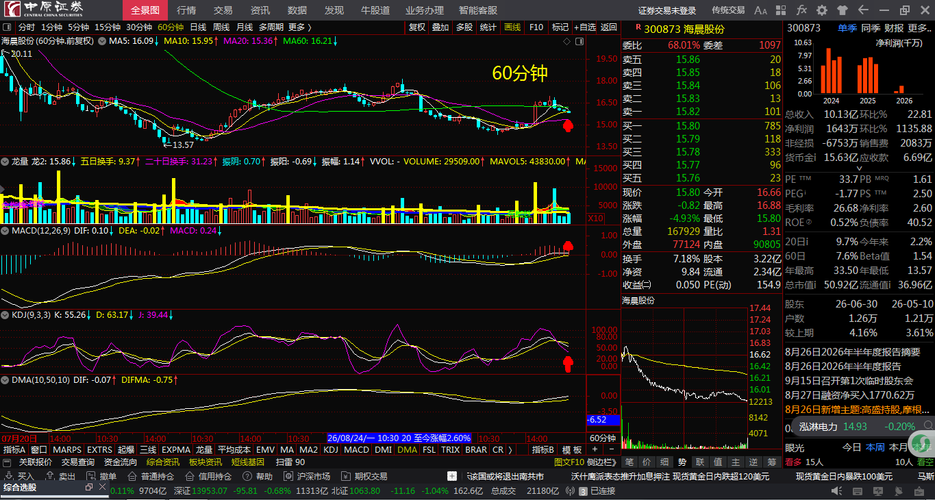
Task: Click the 60分钟 period box below the chart
Action: click(603, 437)
